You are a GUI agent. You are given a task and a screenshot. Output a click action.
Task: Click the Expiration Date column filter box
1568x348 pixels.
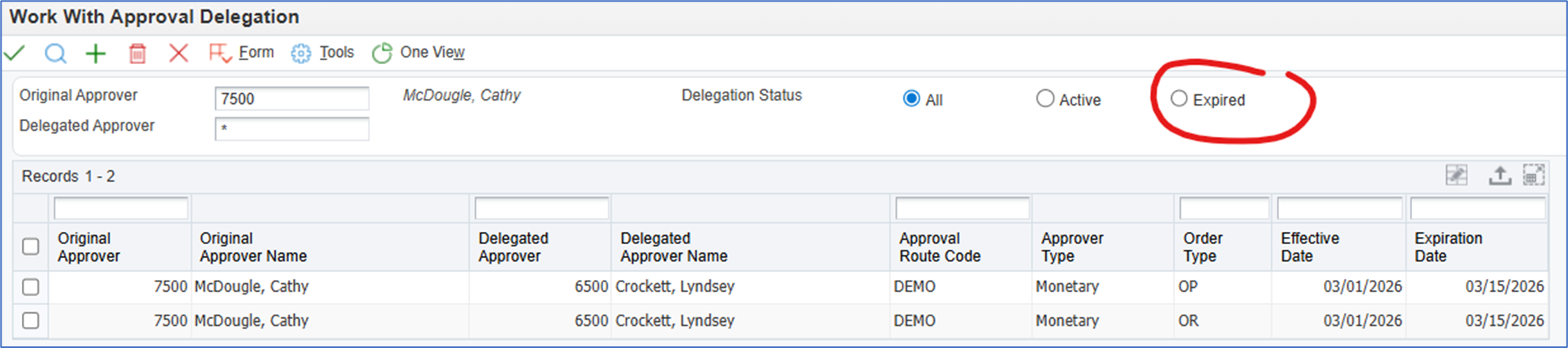pyautogui.click(x=1477, y=209)
